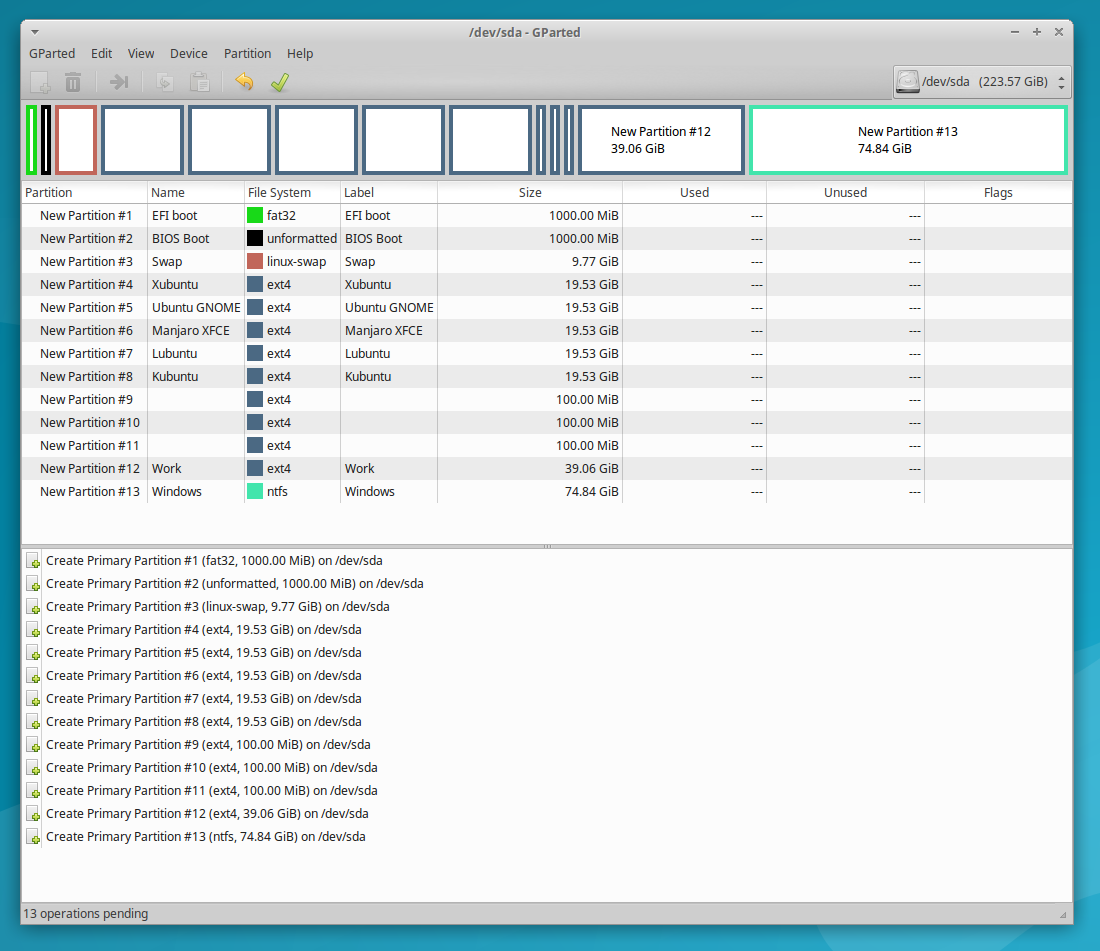1100x951 pixels.
Task: Select the New Partition #4 Xubuntu row
Action: point(546,285)
